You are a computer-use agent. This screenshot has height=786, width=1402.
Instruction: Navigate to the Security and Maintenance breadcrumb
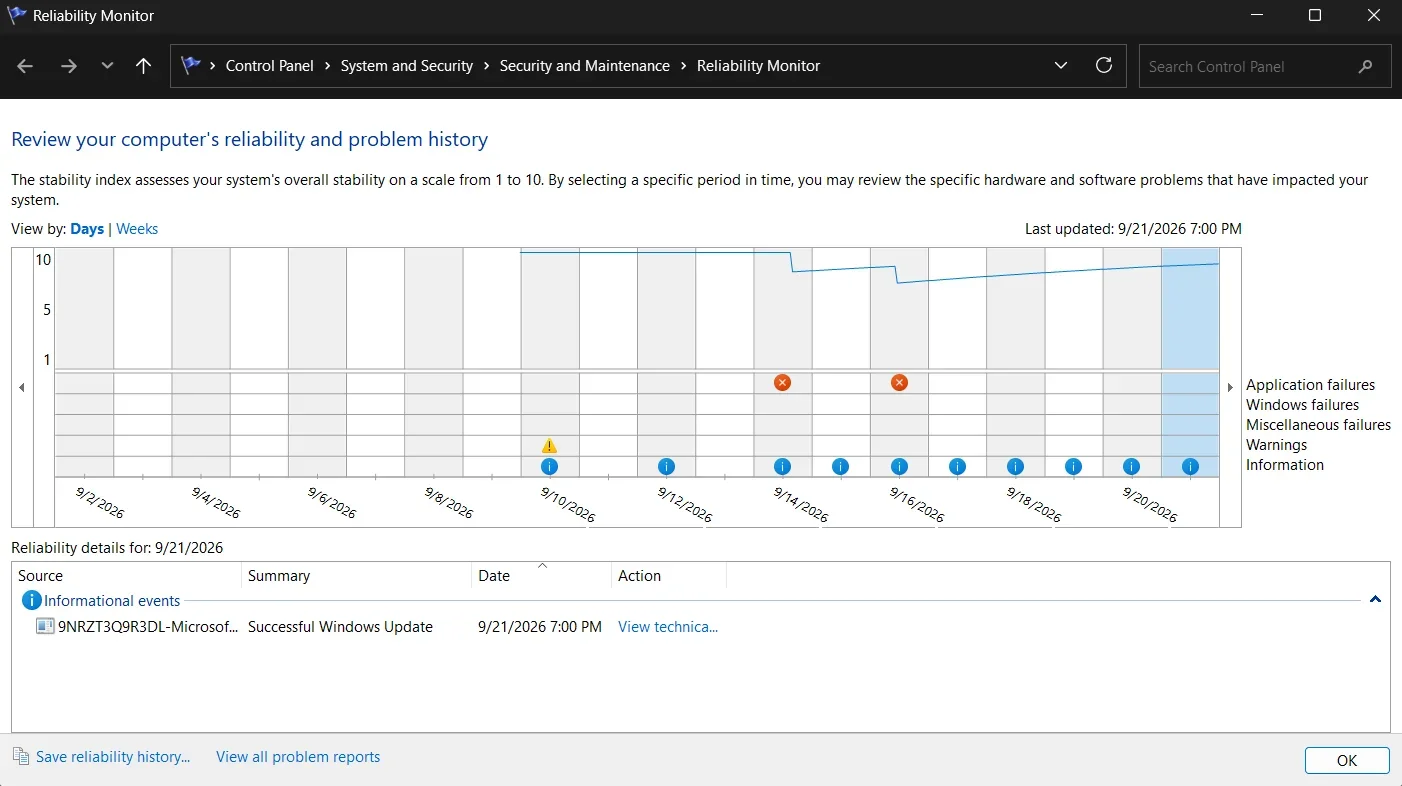click(585, 66)
